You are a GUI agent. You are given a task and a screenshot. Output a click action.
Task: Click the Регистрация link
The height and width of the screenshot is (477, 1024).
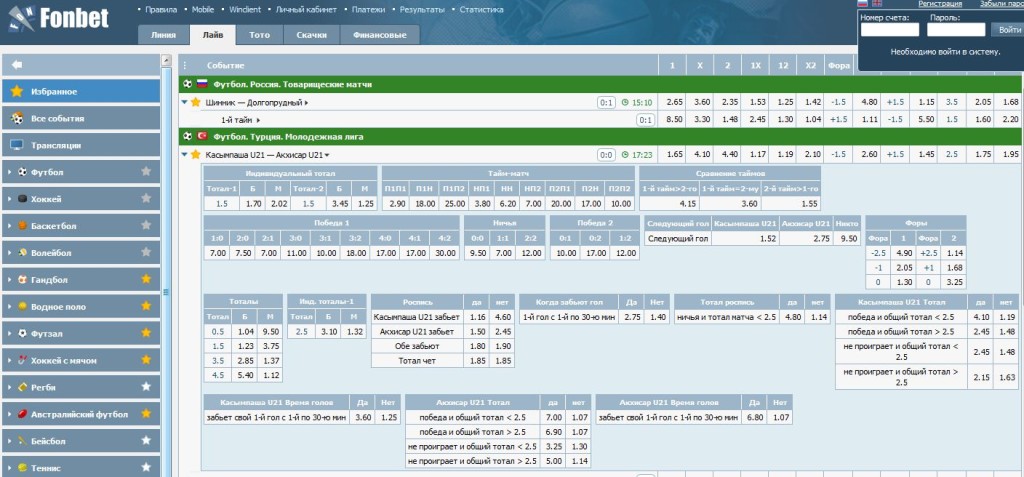[x=940, y=4]
